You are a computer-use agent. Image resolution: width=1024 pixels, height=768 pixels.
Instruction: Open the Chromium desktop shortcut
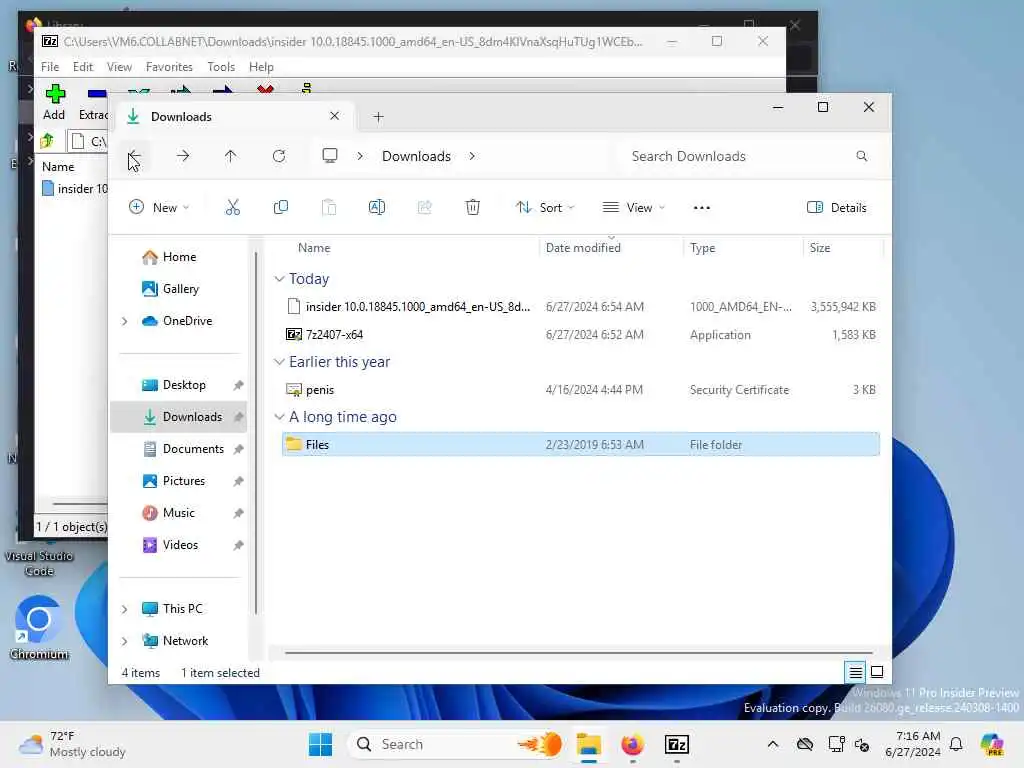coord(39,627)
